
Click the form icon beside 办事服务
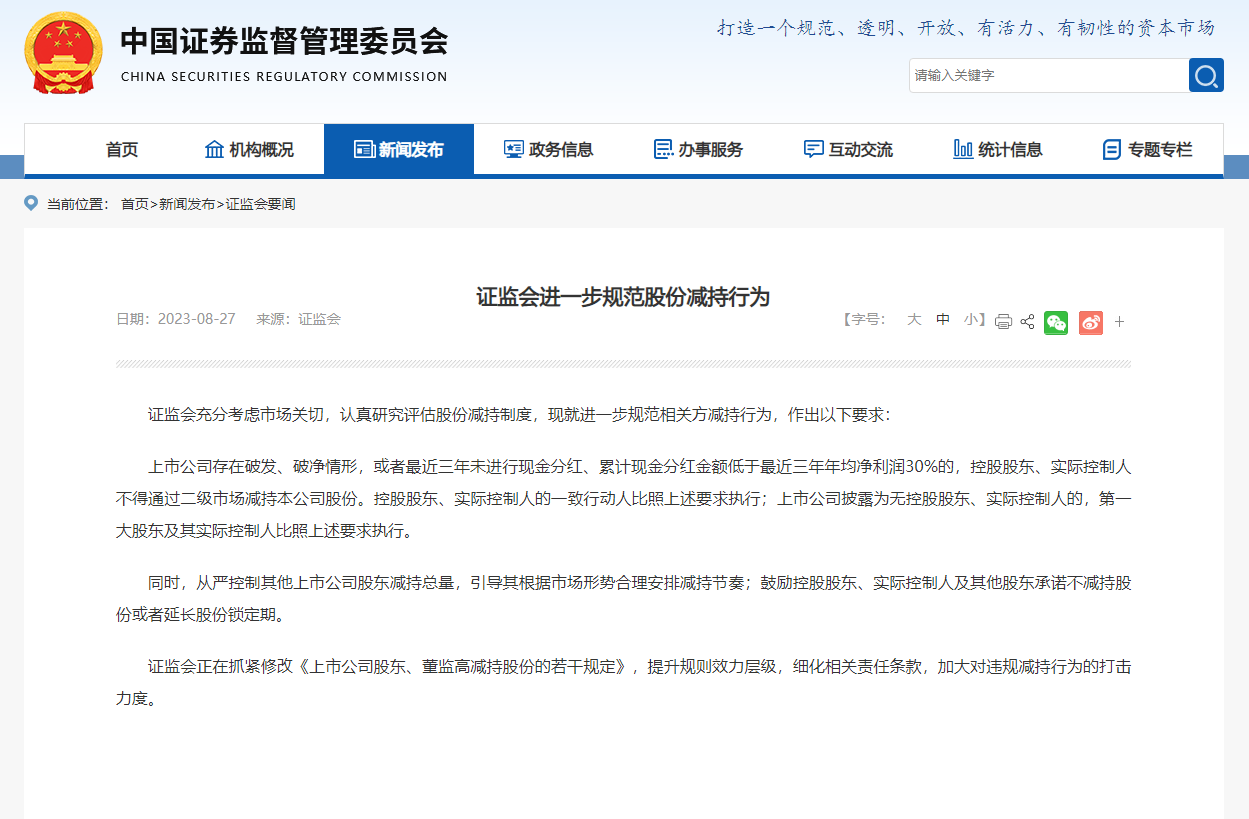[x=663, y=150]
